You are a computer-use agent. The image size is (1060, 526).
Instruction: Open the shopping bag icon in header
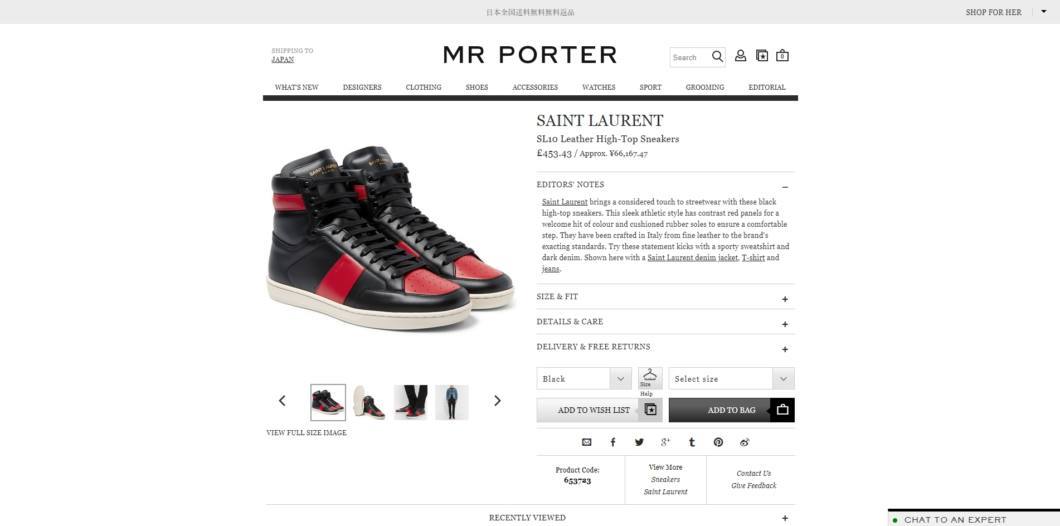(782, 56)
